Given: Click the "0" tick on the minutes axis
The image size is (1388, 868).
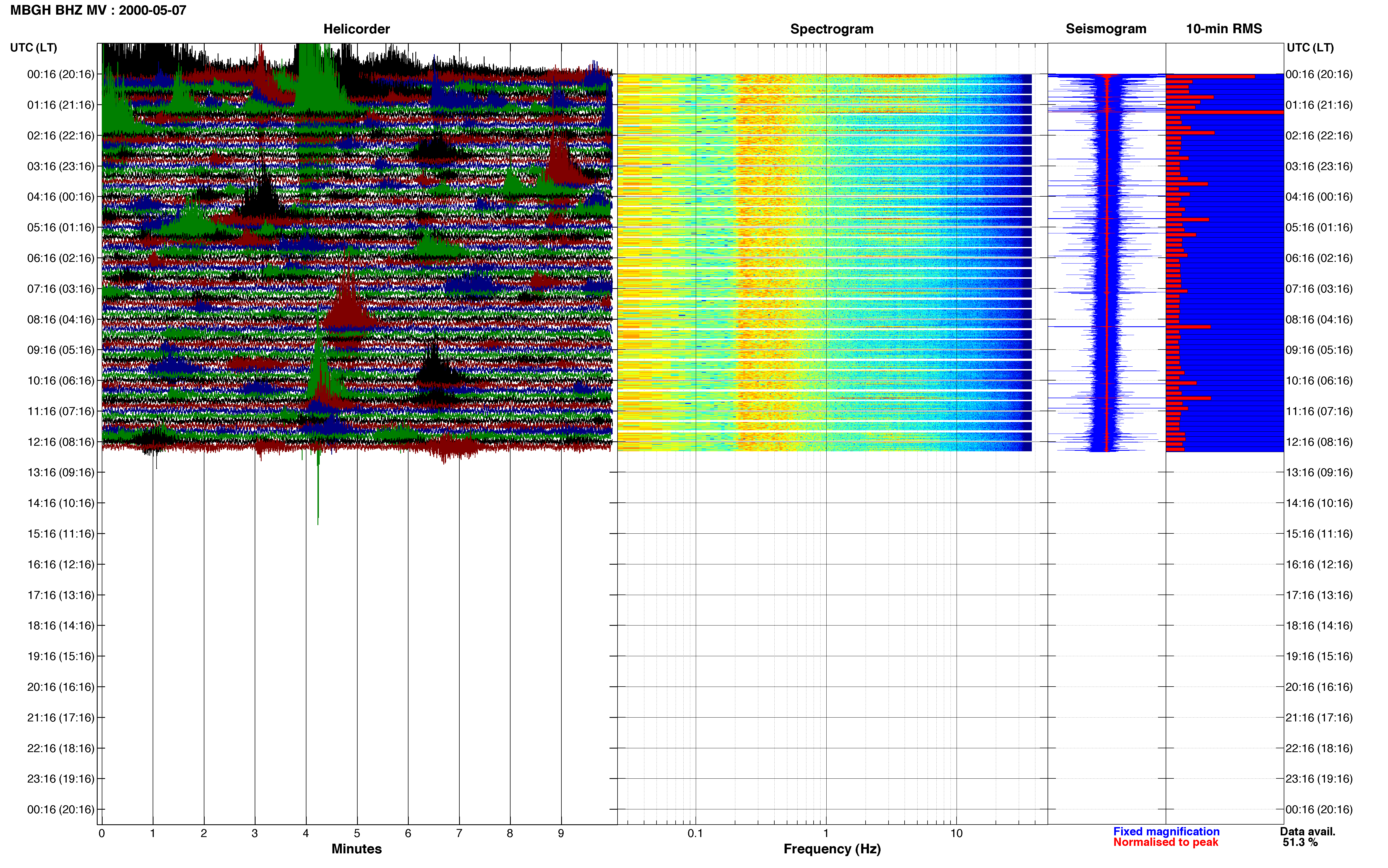Looking at the screenshot, I should 101,833.
